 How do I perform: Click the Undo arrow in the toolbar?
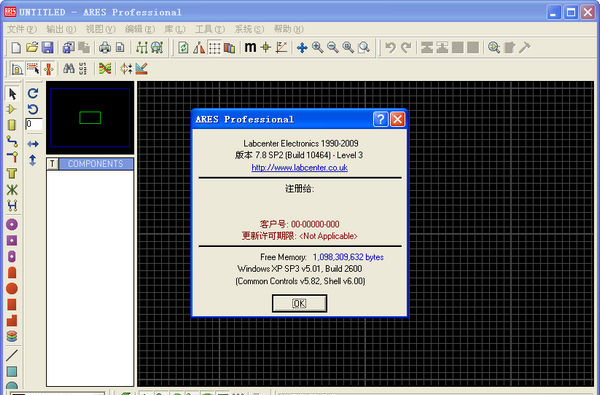[x=390, y=47]
